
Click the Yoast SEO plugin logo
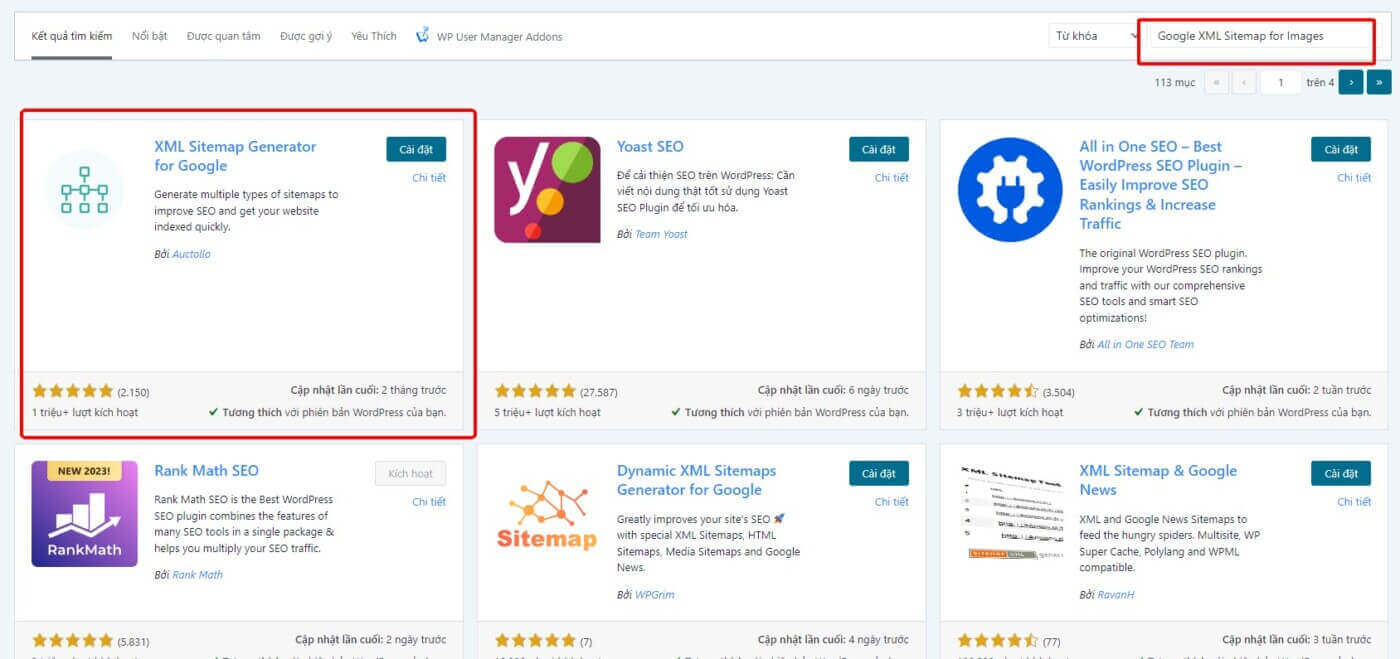(x=547, y=189)
